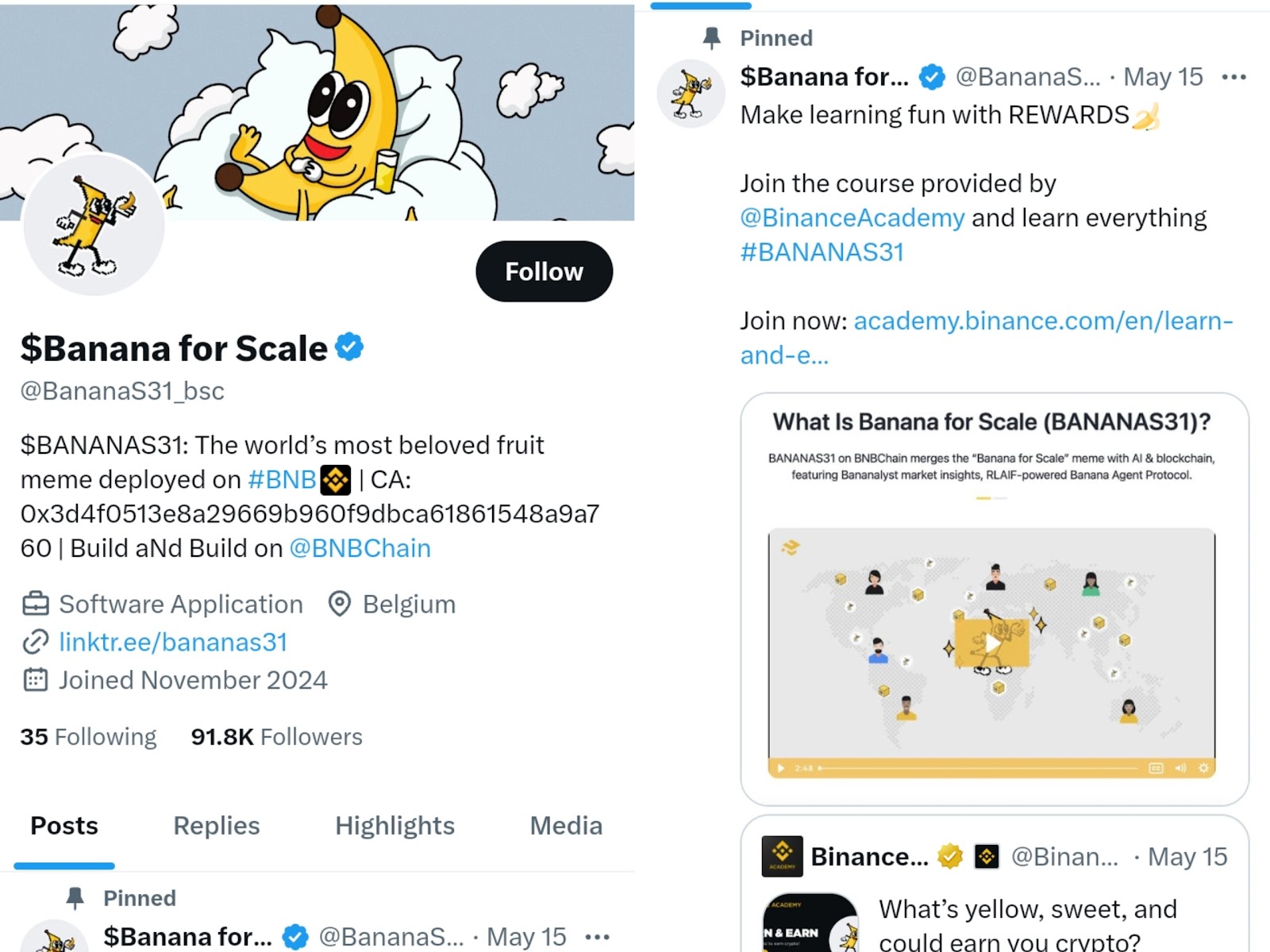
Task: Open the Highlights tab
Action: [x=394, y=826]
